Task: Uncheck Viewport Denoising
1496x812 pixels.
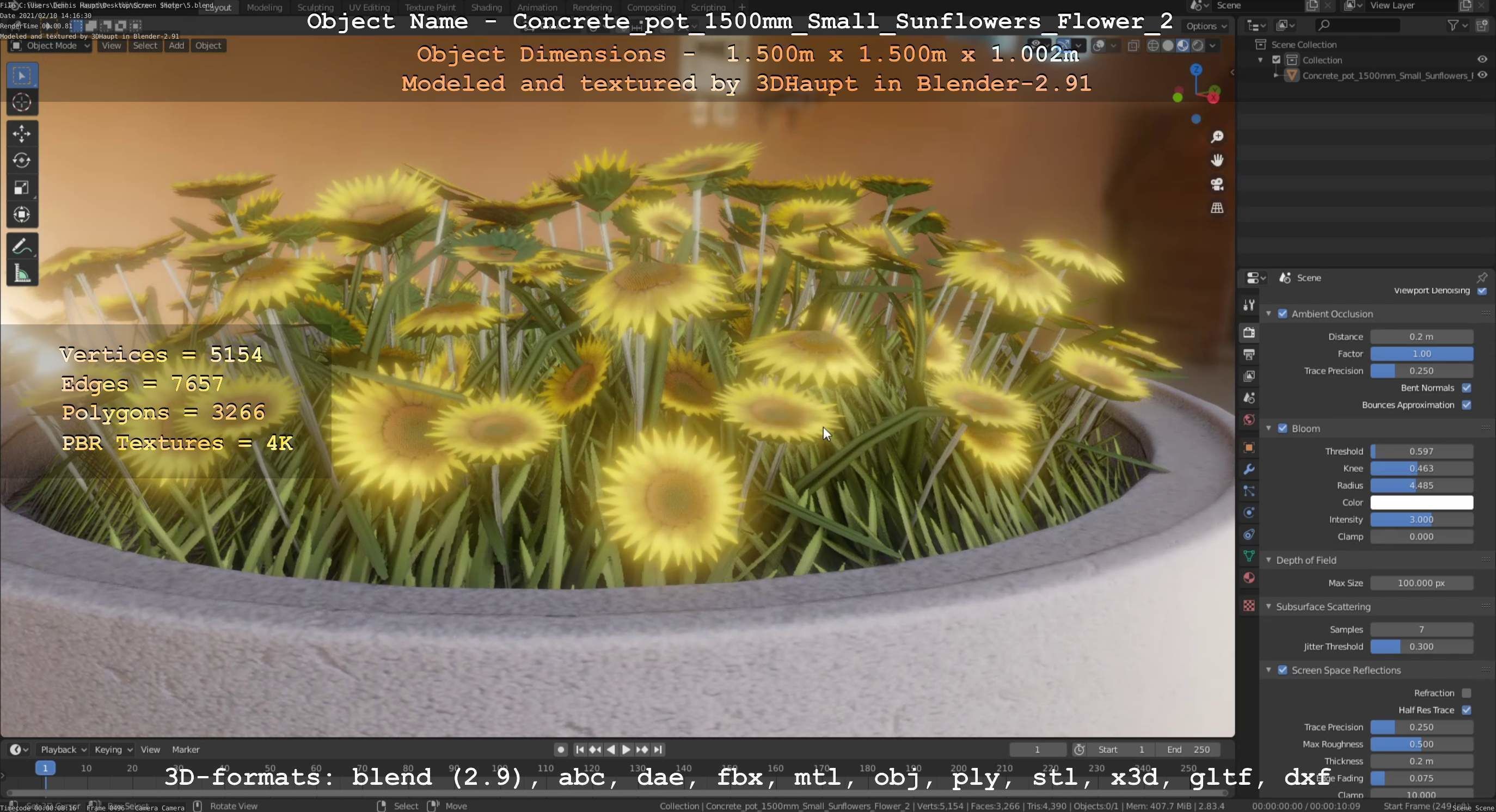Action: 1482,291
